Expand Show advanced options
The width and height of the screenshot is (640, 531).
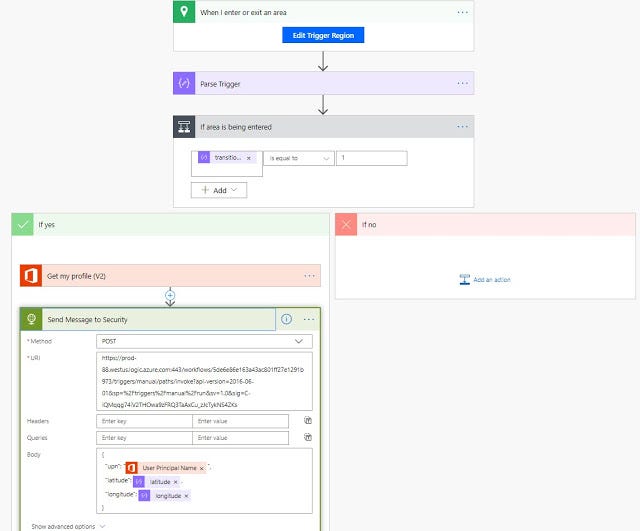coord(68,525)
